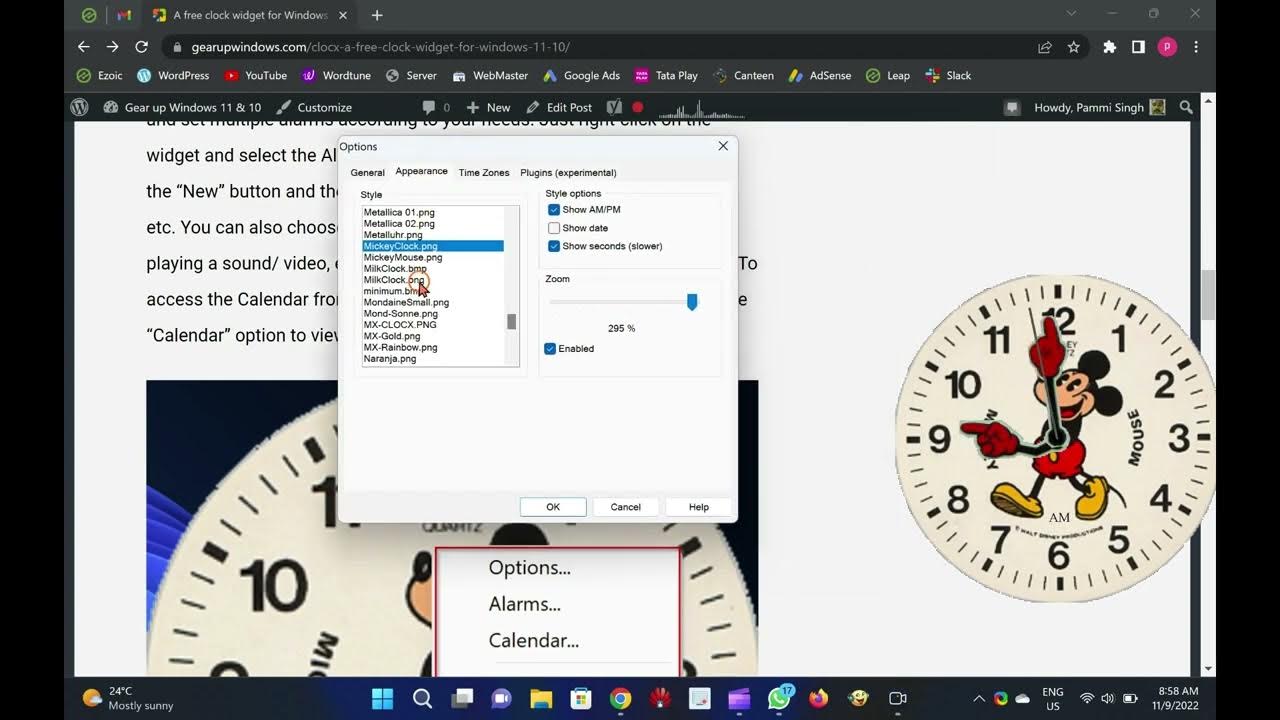Select MickeyClock.png in the style list
Image resolution: width=1280 pixels, height=720 pixels.
pyautogui.click(x=433, y=246)
